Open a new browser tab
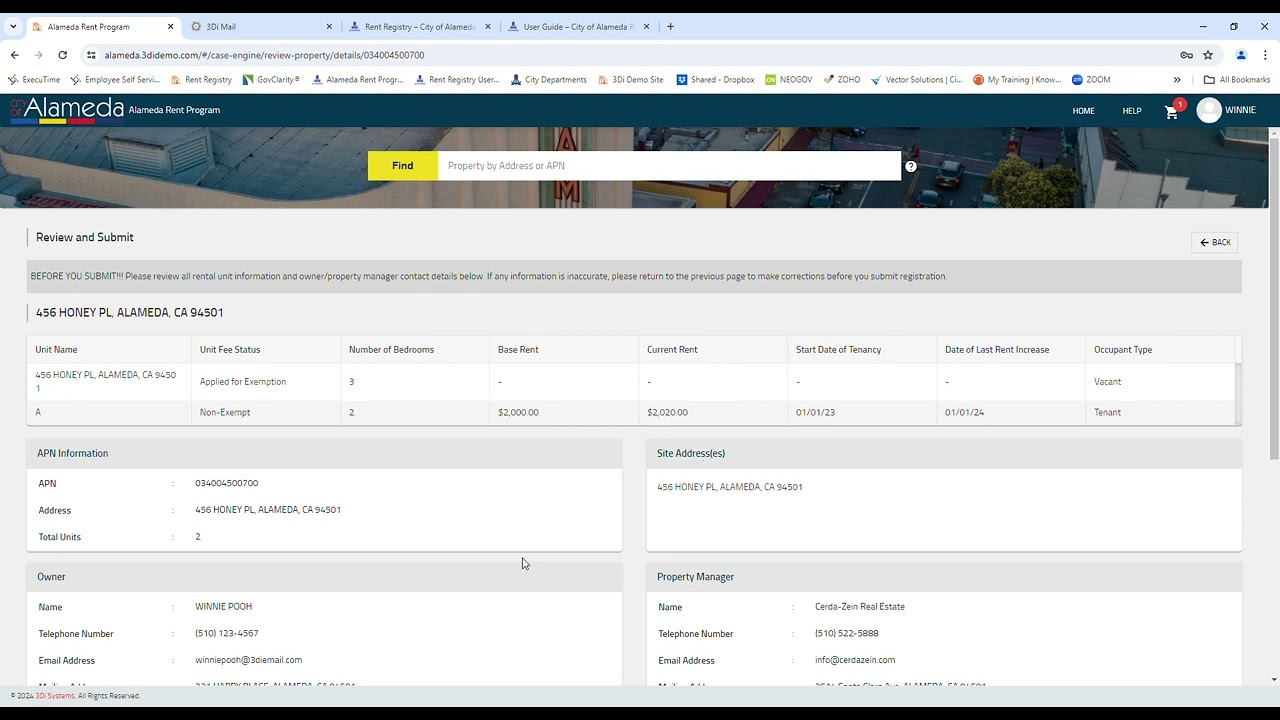This screenshot has width=1280, height=720. tap(670, 27)
